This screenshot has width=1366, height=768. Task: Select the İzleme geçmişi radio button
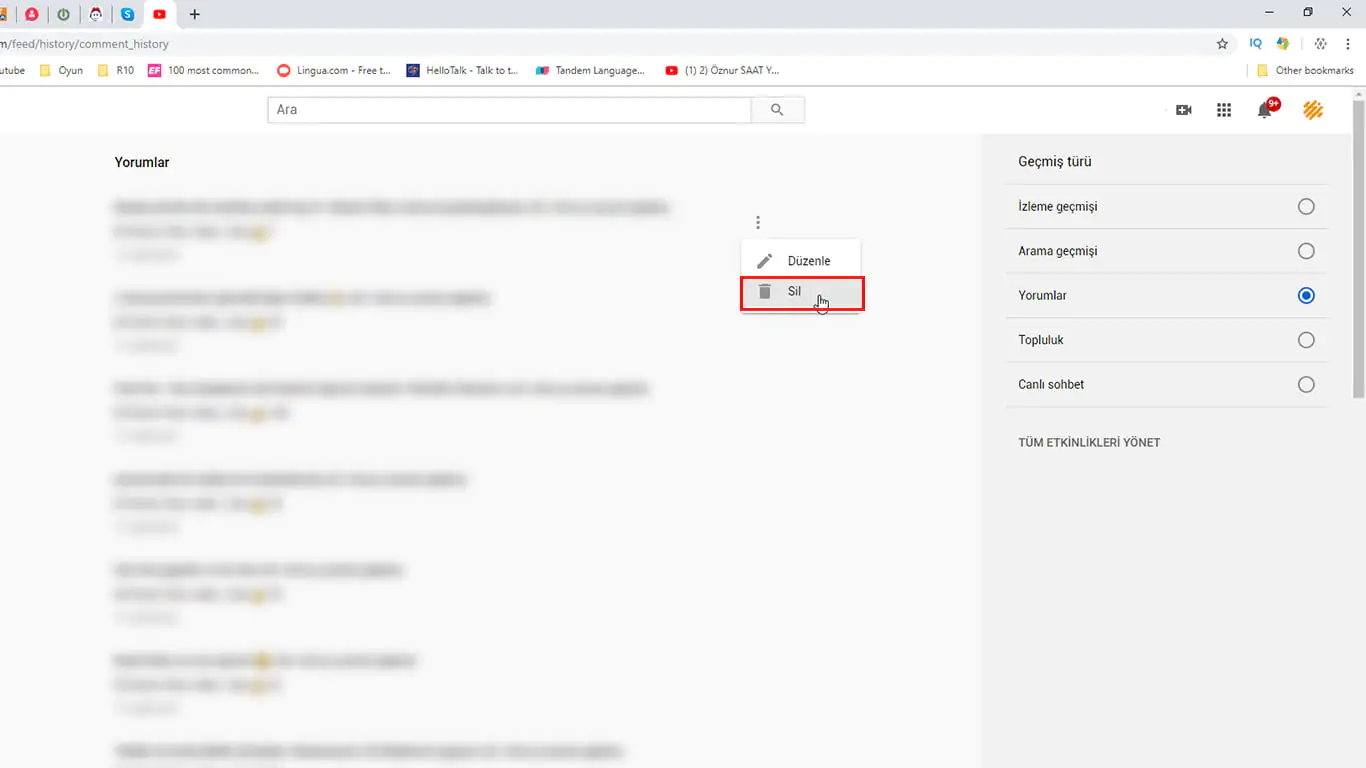pyautogui.click(x=1306, y=207)
